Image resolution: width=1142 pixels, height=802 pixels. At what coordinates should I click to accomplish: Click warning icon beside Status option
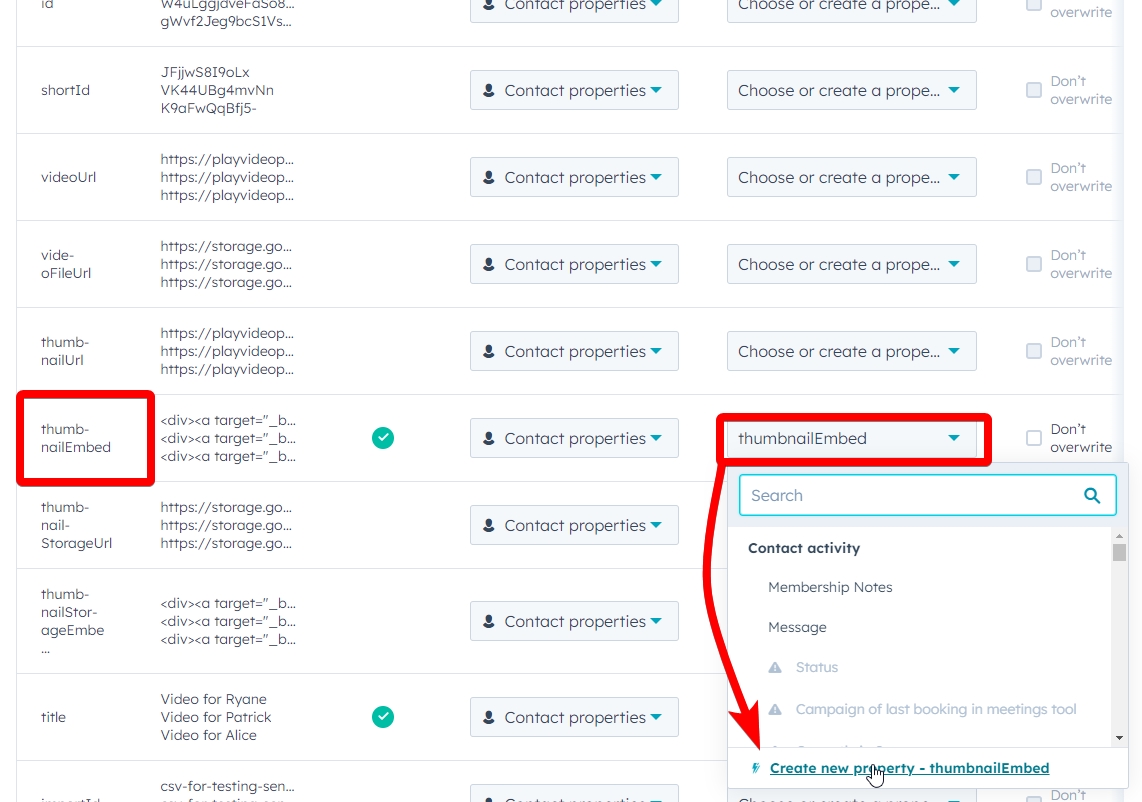[x=775, y=667]
